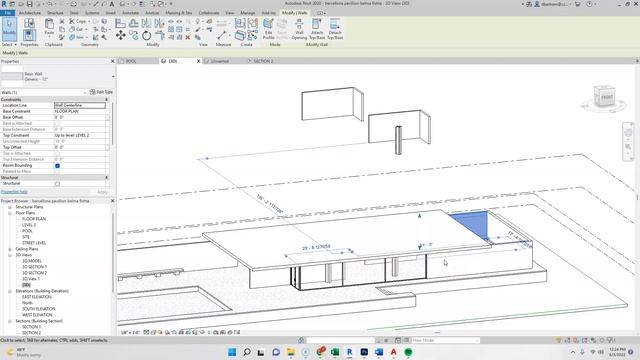Viewport: 640px width, 360px height.
Task: Open Photoshop from the Windows taskbar
Action: click(364, 352)
